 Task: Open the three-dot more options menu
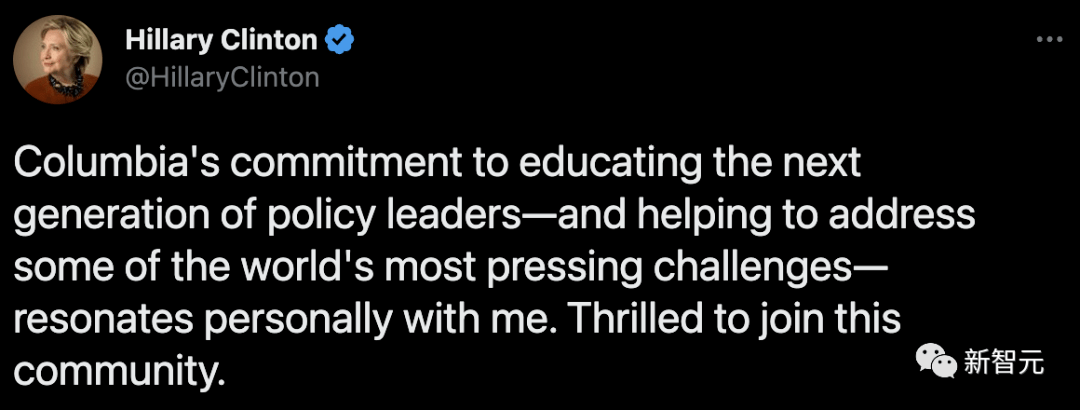(x=1050, y=40)
